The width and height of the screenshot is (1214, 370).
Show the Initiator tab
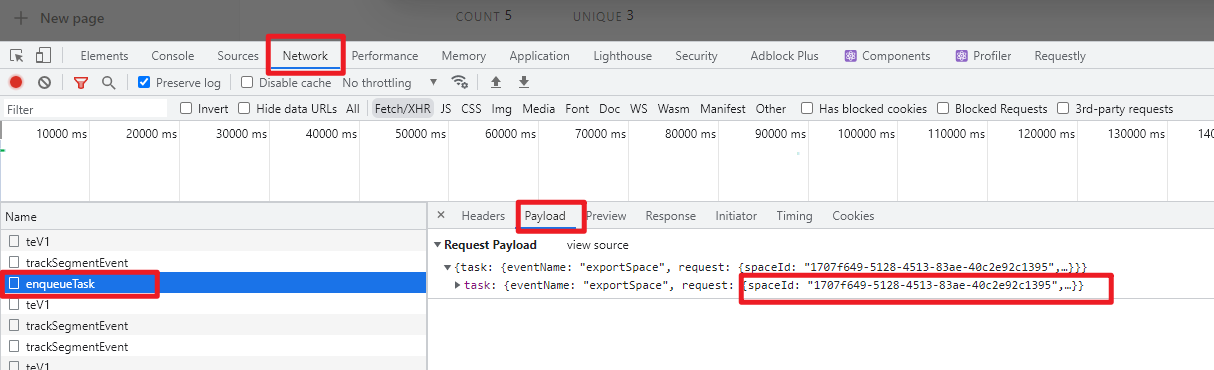click(x=736, y=216)
